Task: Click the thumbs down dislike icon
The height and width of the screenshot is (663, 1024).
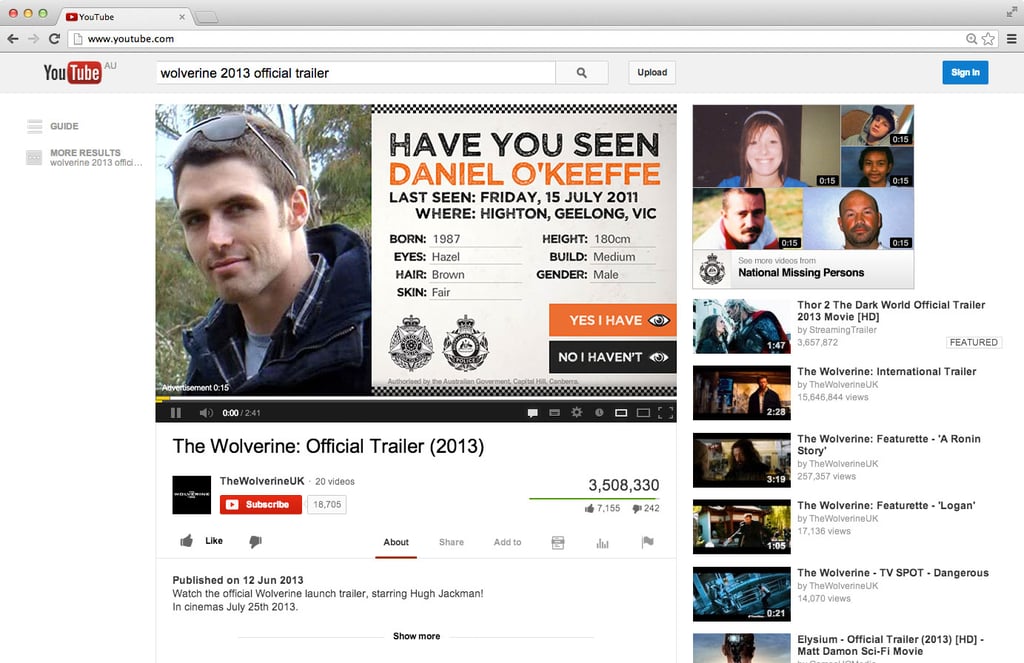Action: [x=255, y=542]
